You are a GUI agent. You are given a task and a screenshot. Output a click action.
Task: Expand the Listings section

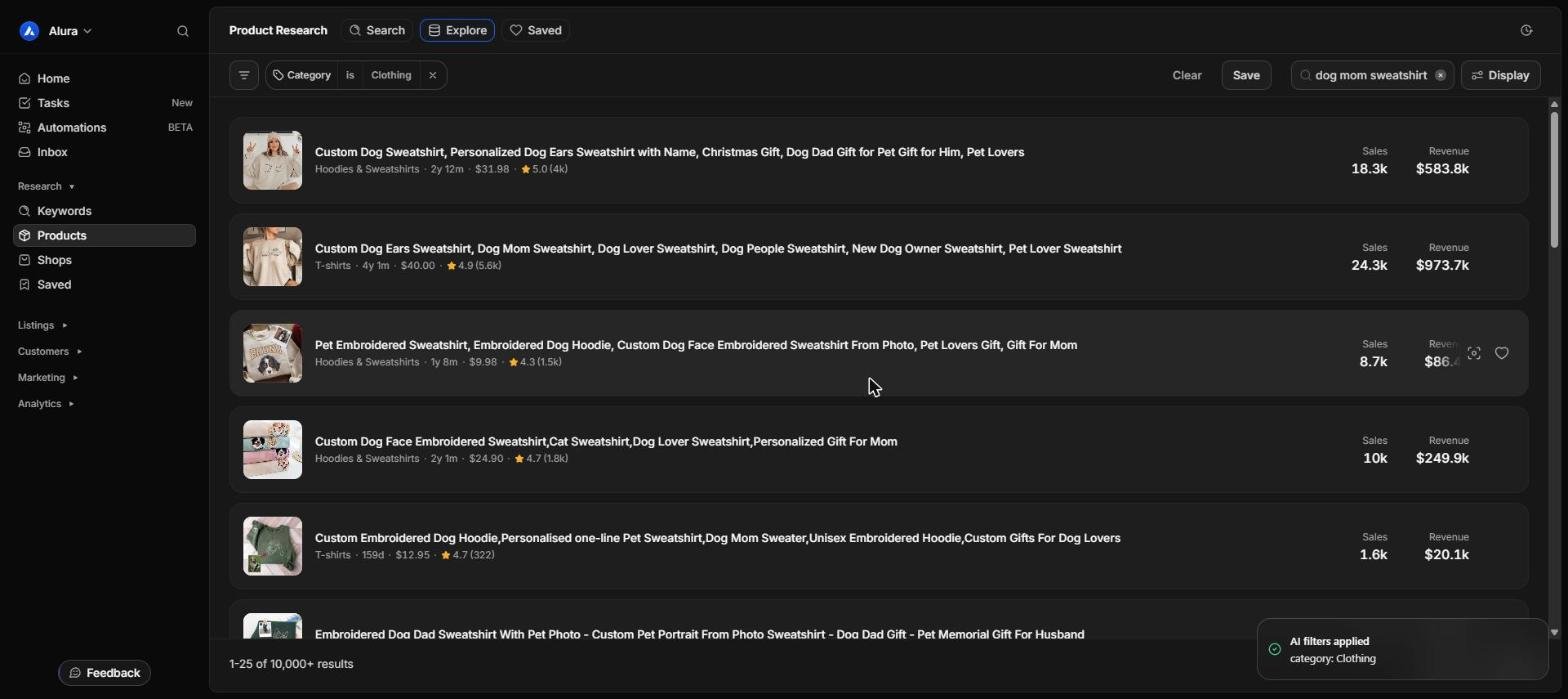(x=42, y=325)
